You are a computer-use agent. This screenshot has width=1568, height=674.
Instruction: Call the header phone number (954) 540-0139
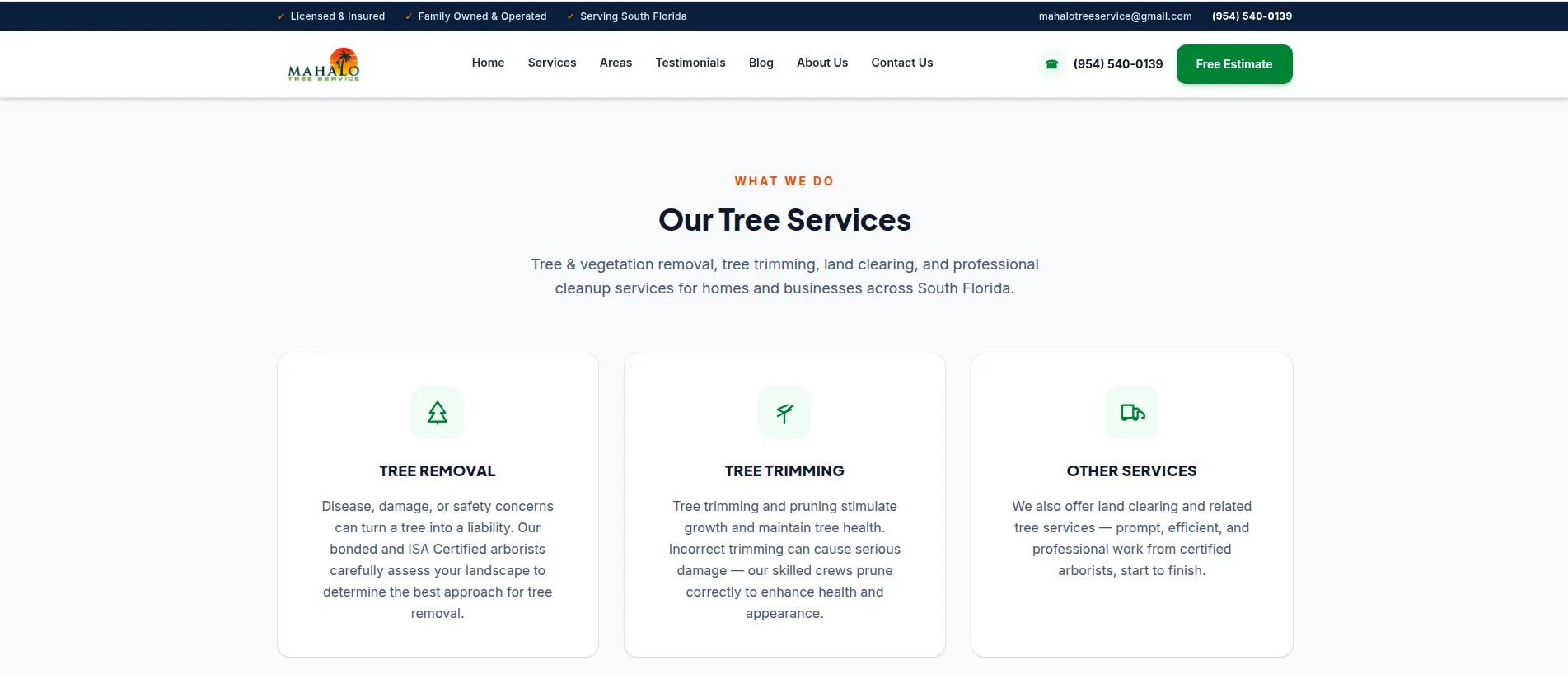[x=1118, y=64]
